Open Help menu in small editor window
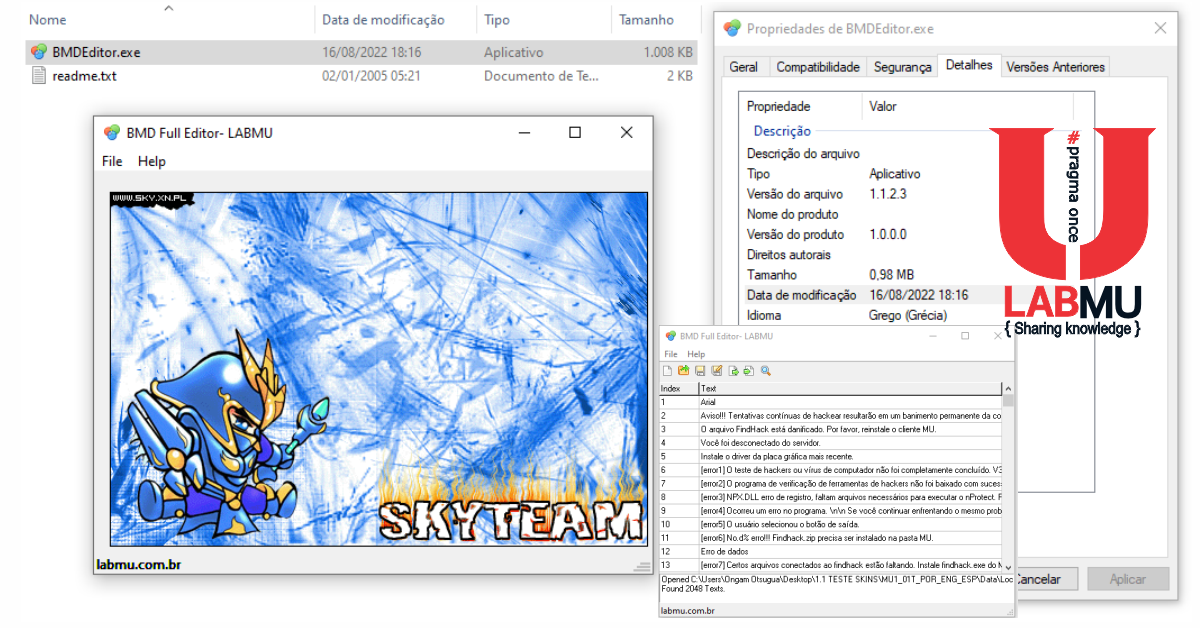The image size is (1200, 628). click(696, 354)
